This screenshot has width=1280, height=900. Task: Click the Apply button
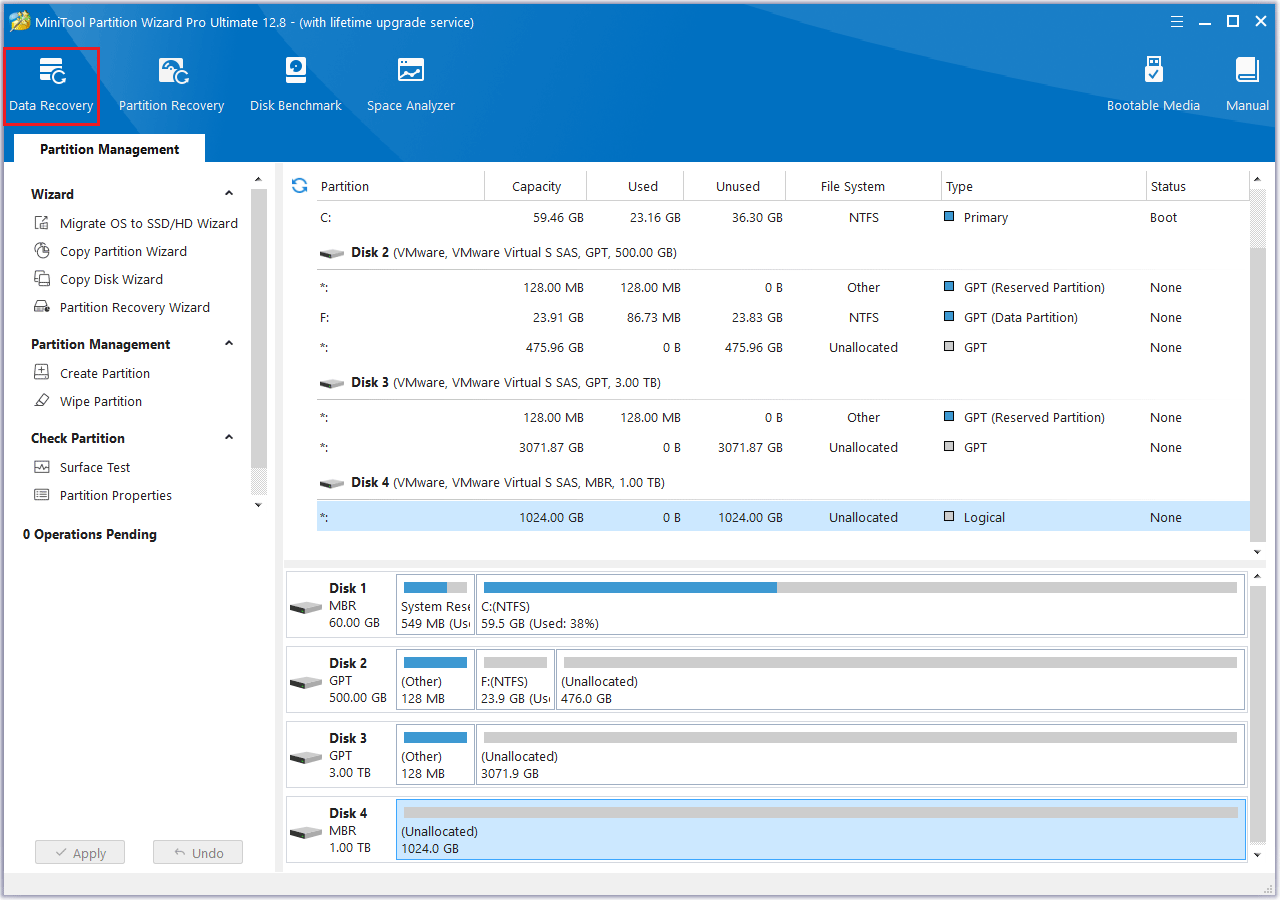click(80, 853)
